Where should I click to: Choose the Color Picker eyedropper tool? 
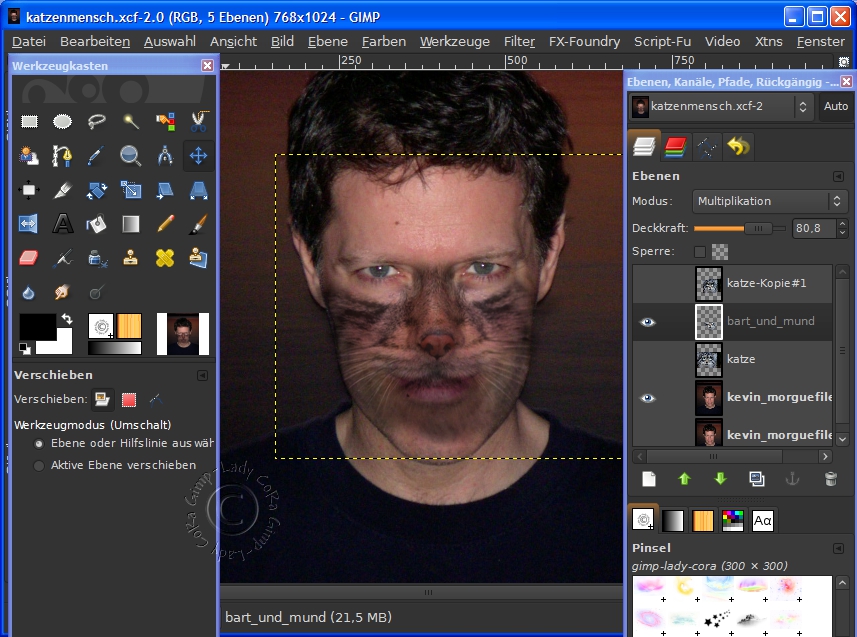pyautogui.click(x=97, y=156)
